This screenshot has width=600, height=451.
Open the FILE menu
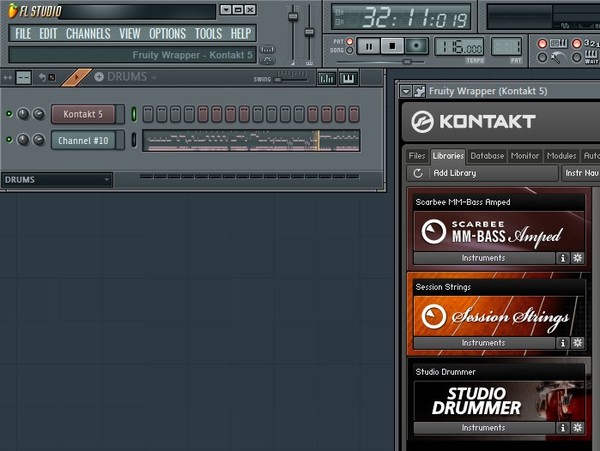23,34
